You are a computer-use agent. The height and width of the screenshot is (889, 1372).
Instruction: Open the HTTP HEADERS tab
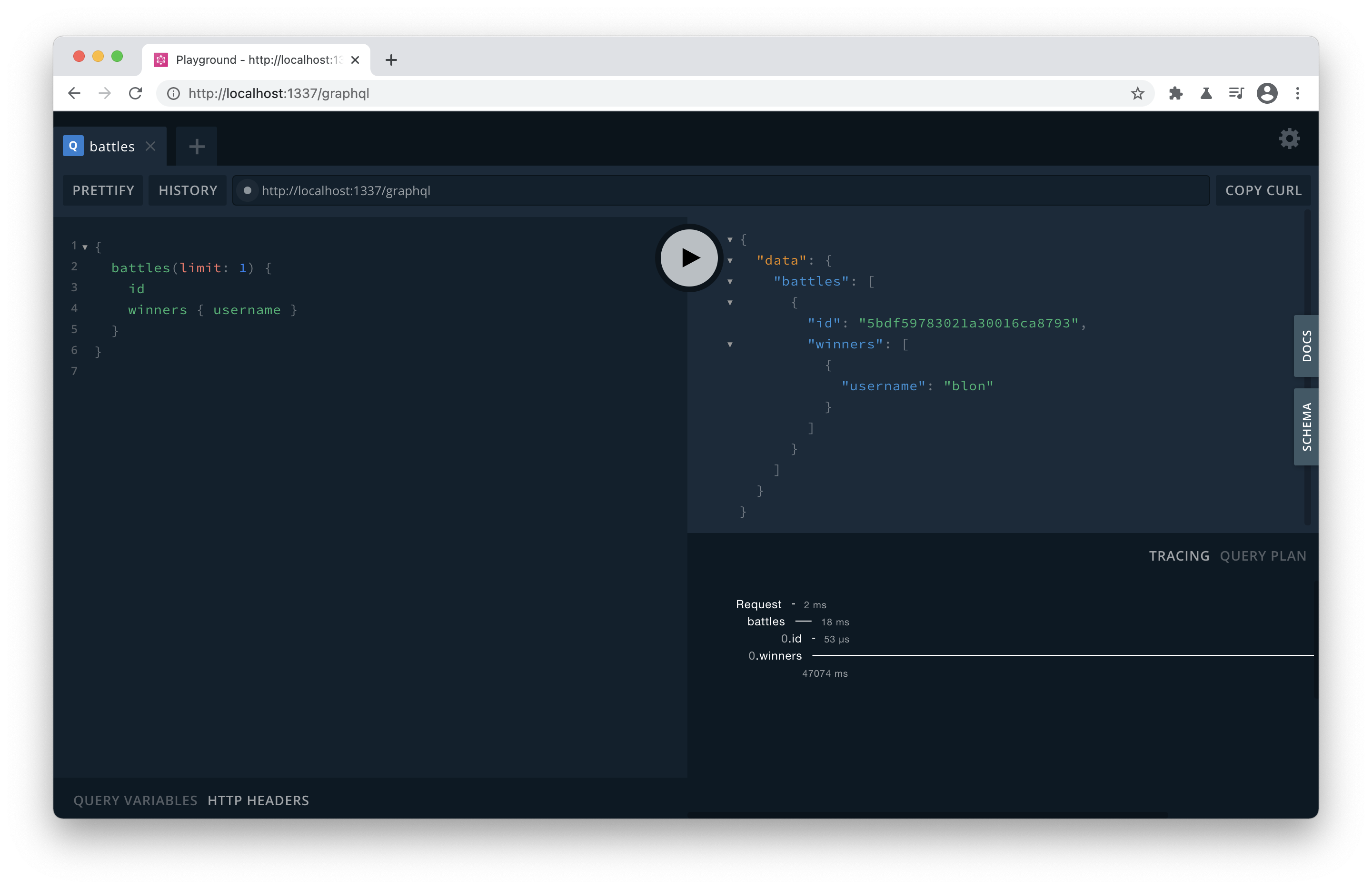[258, 800]
